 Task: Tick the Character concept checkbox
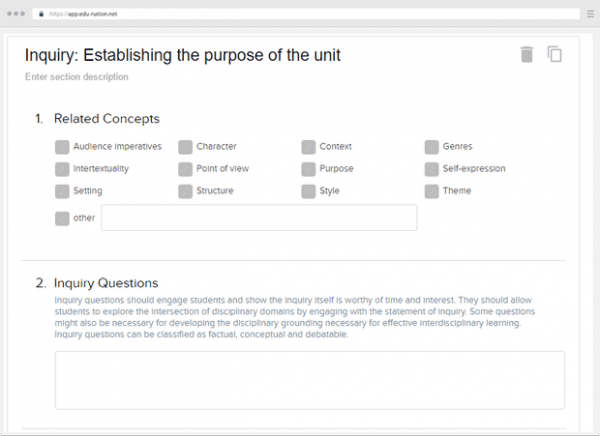point(185,147)
